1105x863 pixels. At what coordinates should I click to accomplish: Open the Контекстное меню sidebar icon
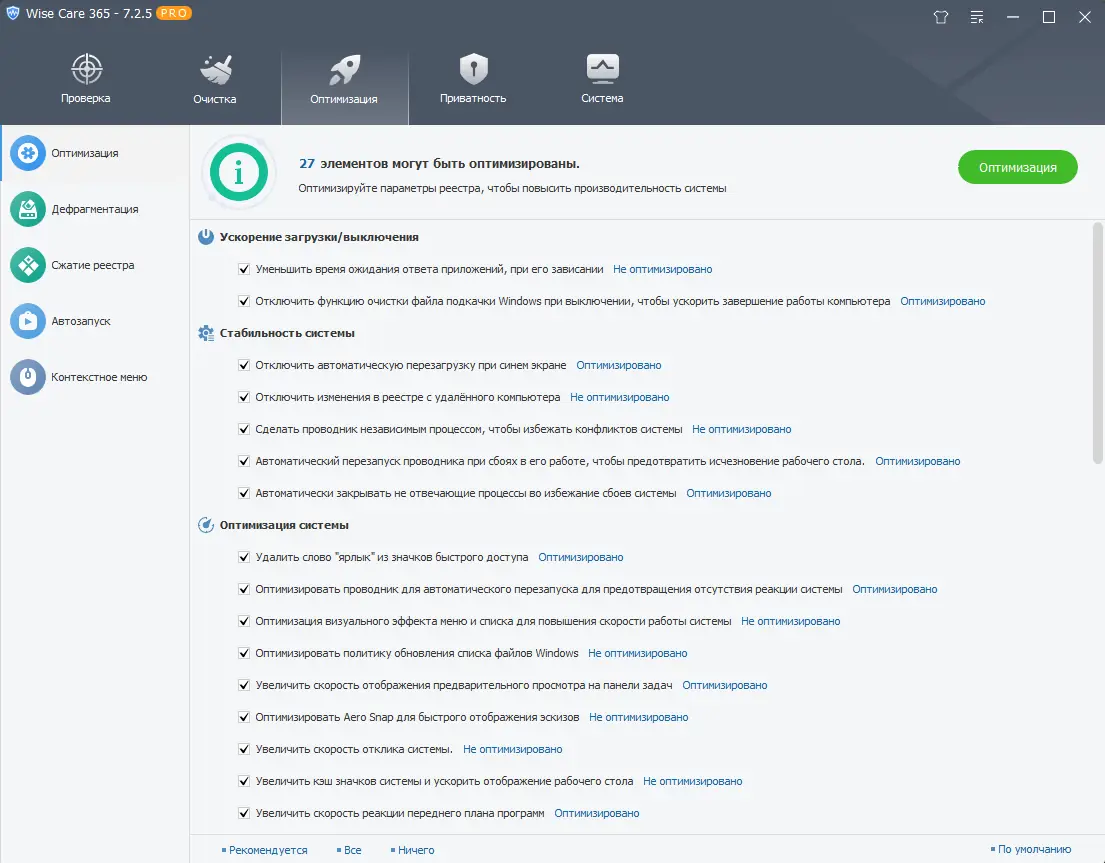[x=27, y=376]
